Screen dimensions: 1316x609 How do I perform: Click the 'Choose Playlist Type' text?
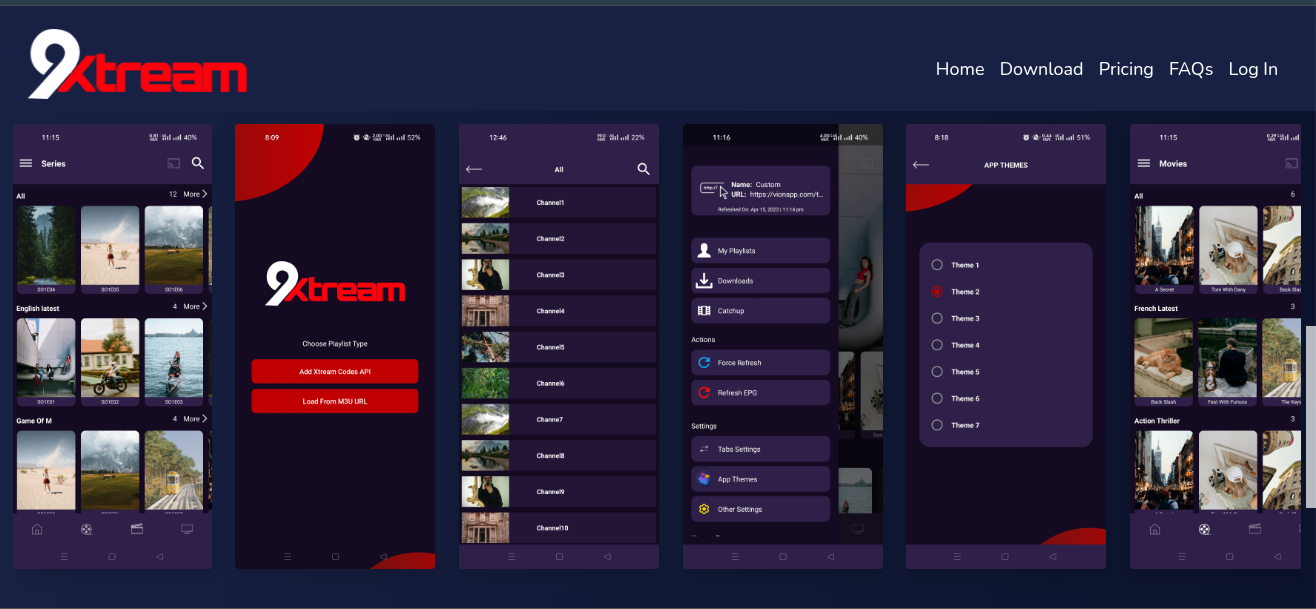[x=335, y=344]
